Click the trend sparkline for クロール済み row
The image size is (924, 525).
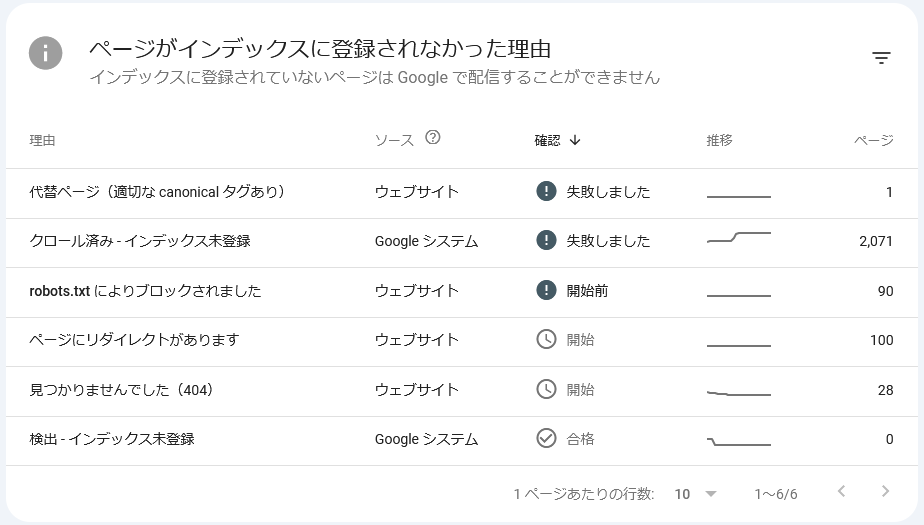coord(739,238)
